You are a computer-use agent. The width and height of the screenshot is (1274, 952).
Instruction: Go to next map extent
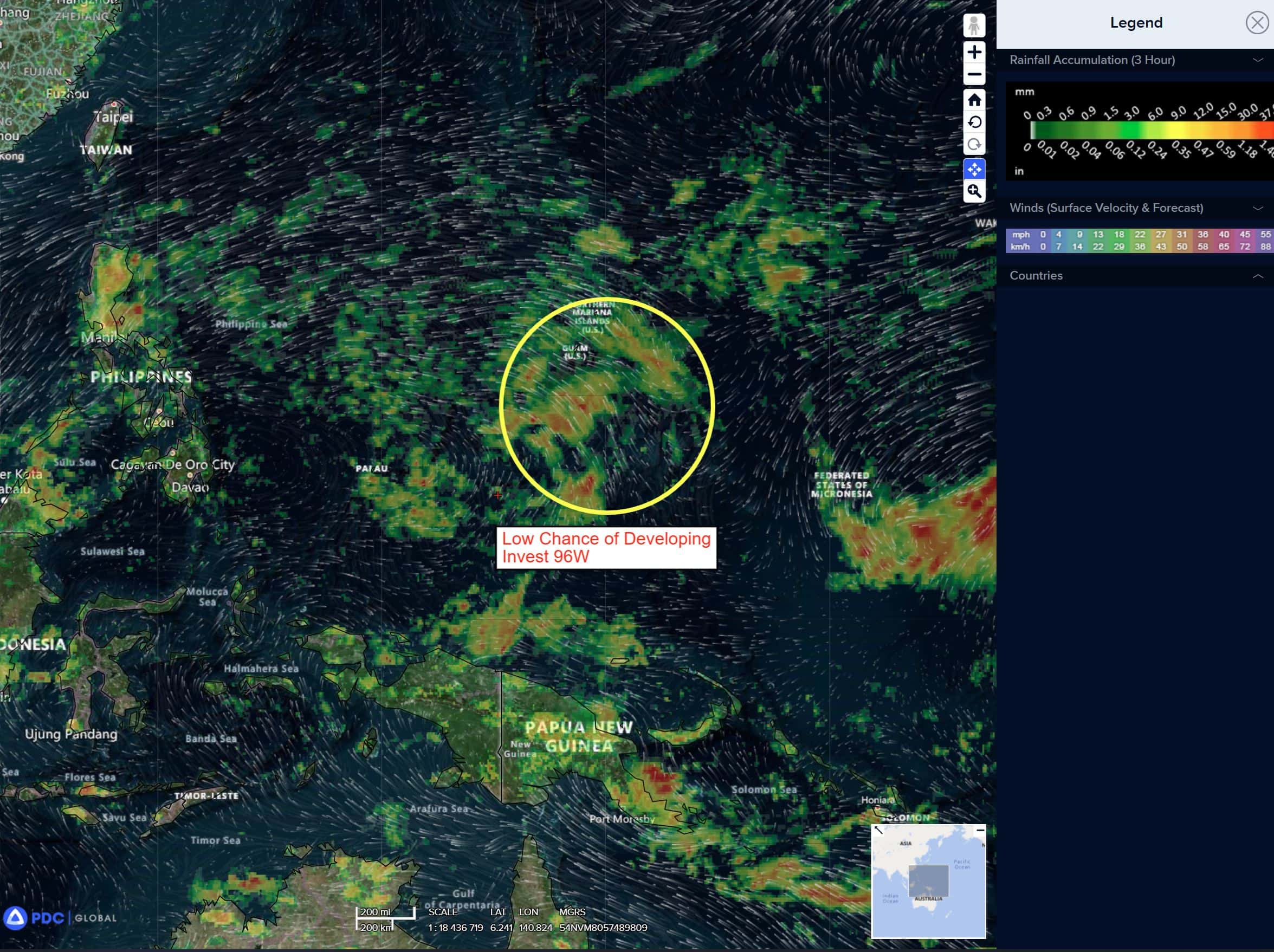tap(974, 145)
